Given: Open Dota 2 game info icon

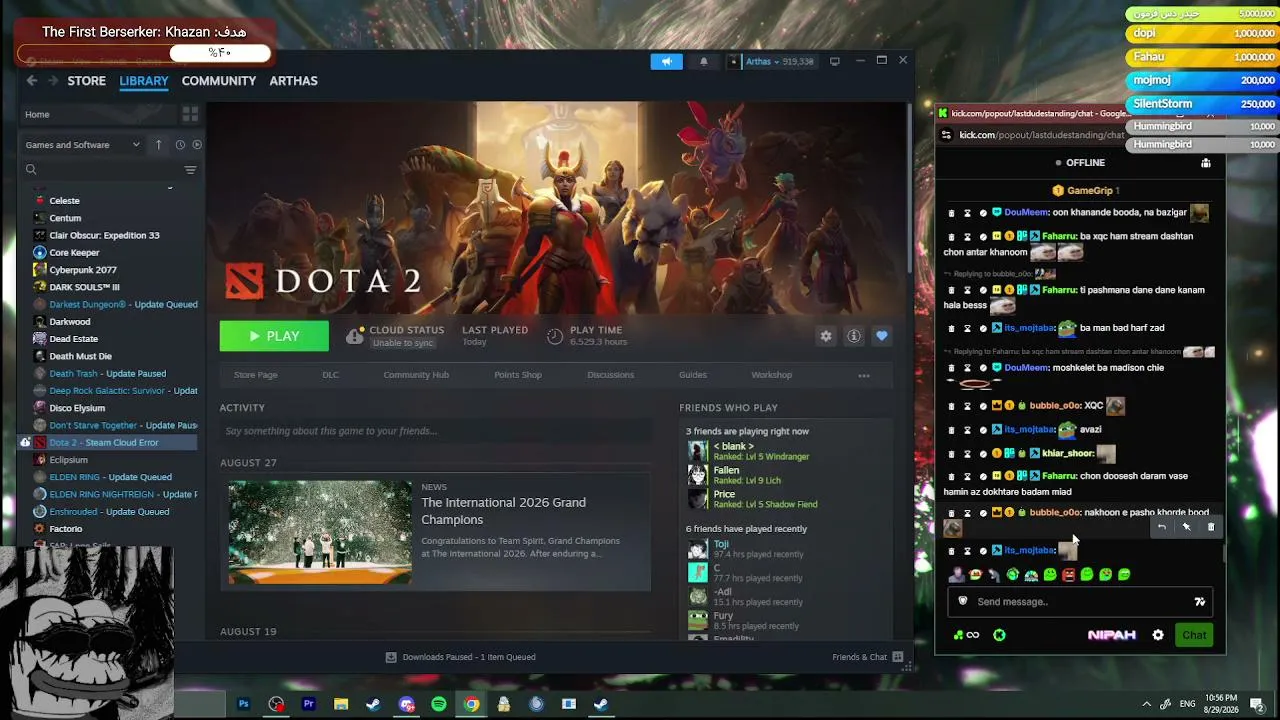Looking at the screenshot, I should pyautogui.click(x=854, y=336).
